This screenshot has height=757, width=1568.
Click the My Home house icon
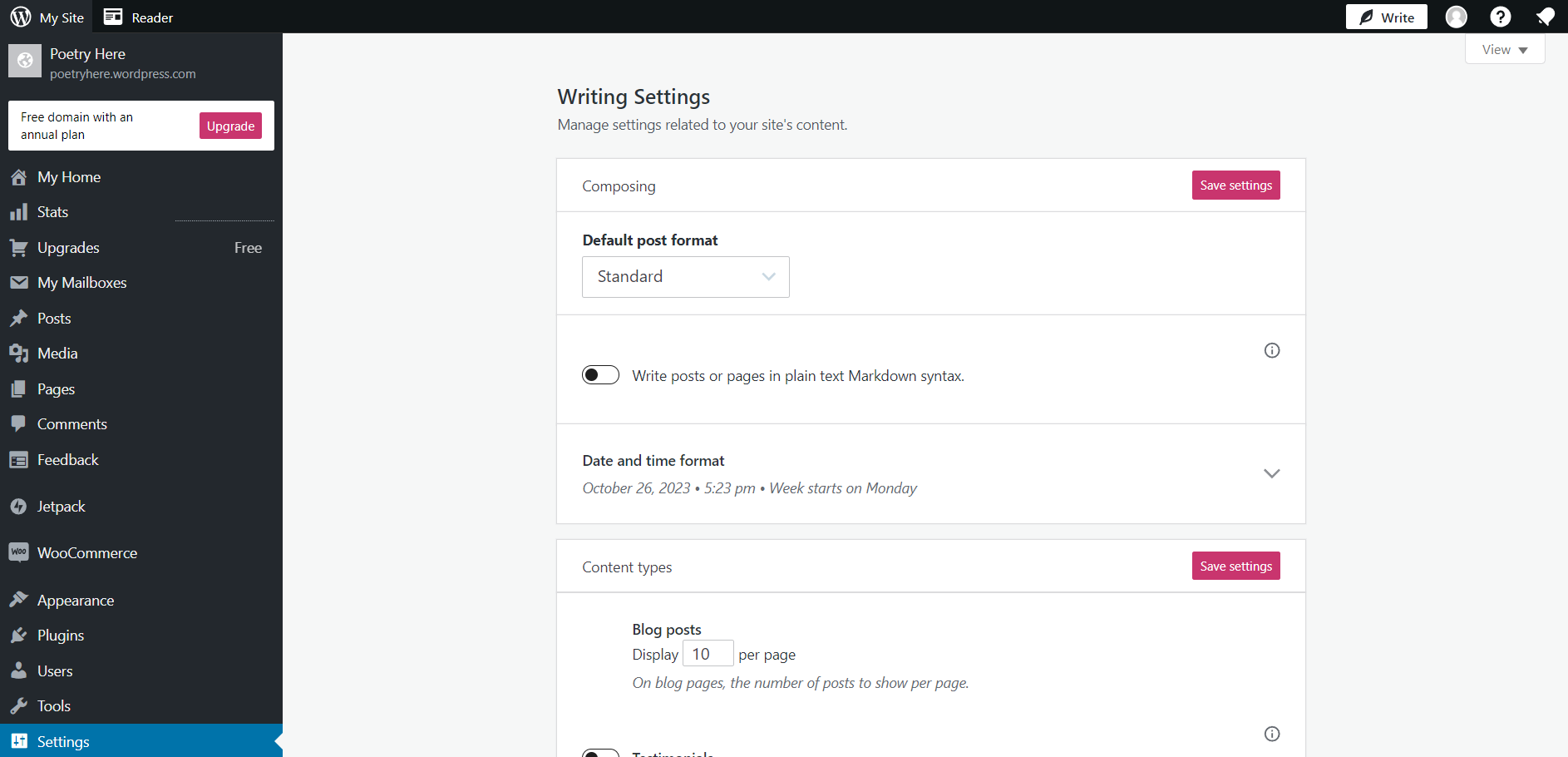[x=19, y=177]
